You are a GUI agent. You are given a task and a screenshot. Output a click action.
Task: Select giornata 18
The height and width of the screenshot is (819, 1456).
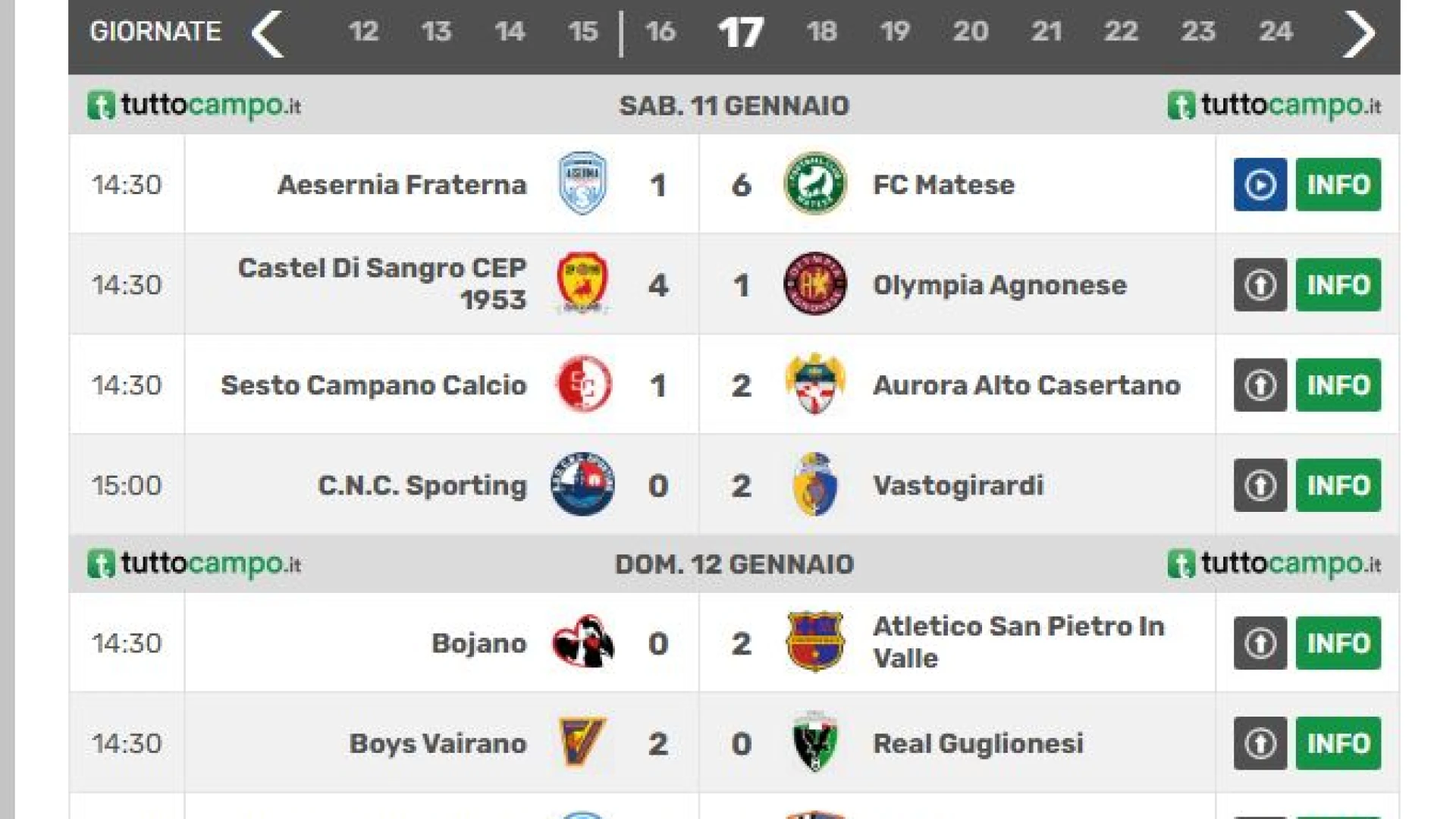point(821,31)
